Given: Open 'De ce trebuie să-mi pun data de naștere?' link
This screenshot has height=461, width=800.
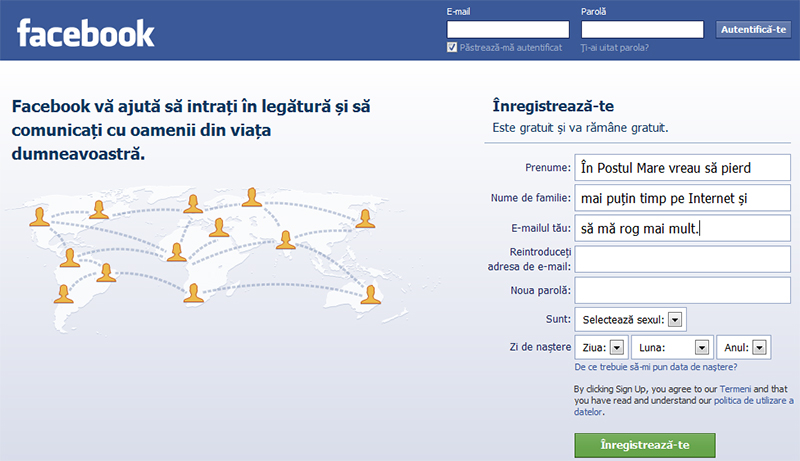Looking at the screenshot, I should click(x=656, y=367).
